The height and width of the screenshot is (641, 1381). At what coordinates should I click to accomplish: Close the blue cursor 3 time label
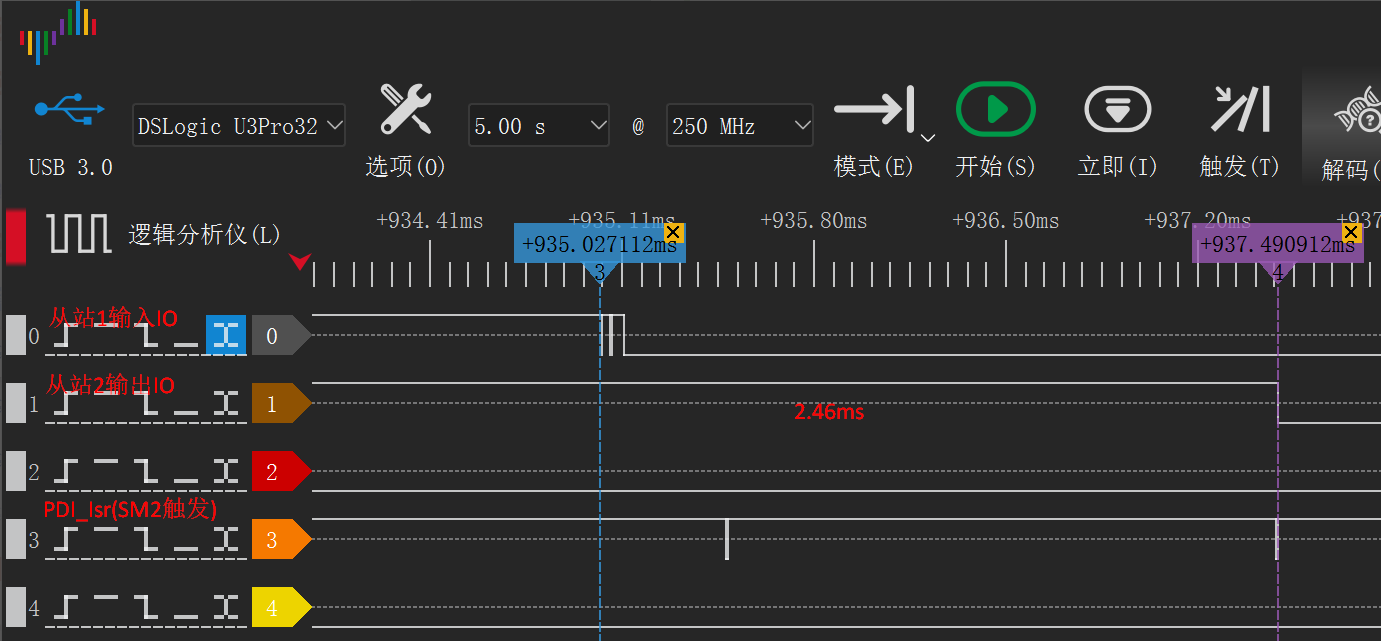673,233
